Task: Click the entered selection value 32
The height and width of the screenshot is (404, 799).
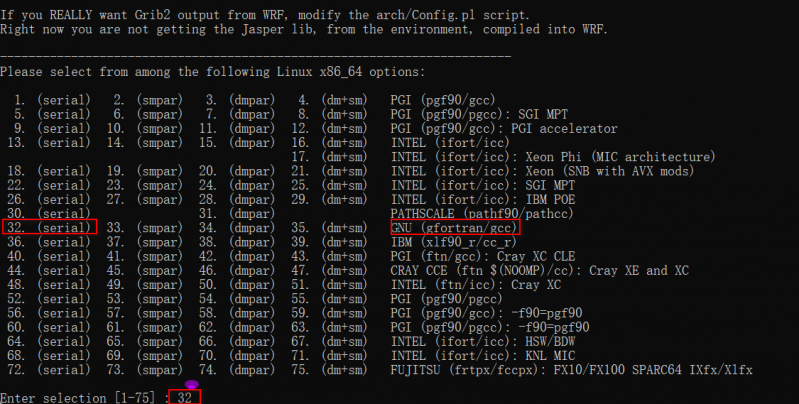Action: pyautogui.click(x=183, y=397)
